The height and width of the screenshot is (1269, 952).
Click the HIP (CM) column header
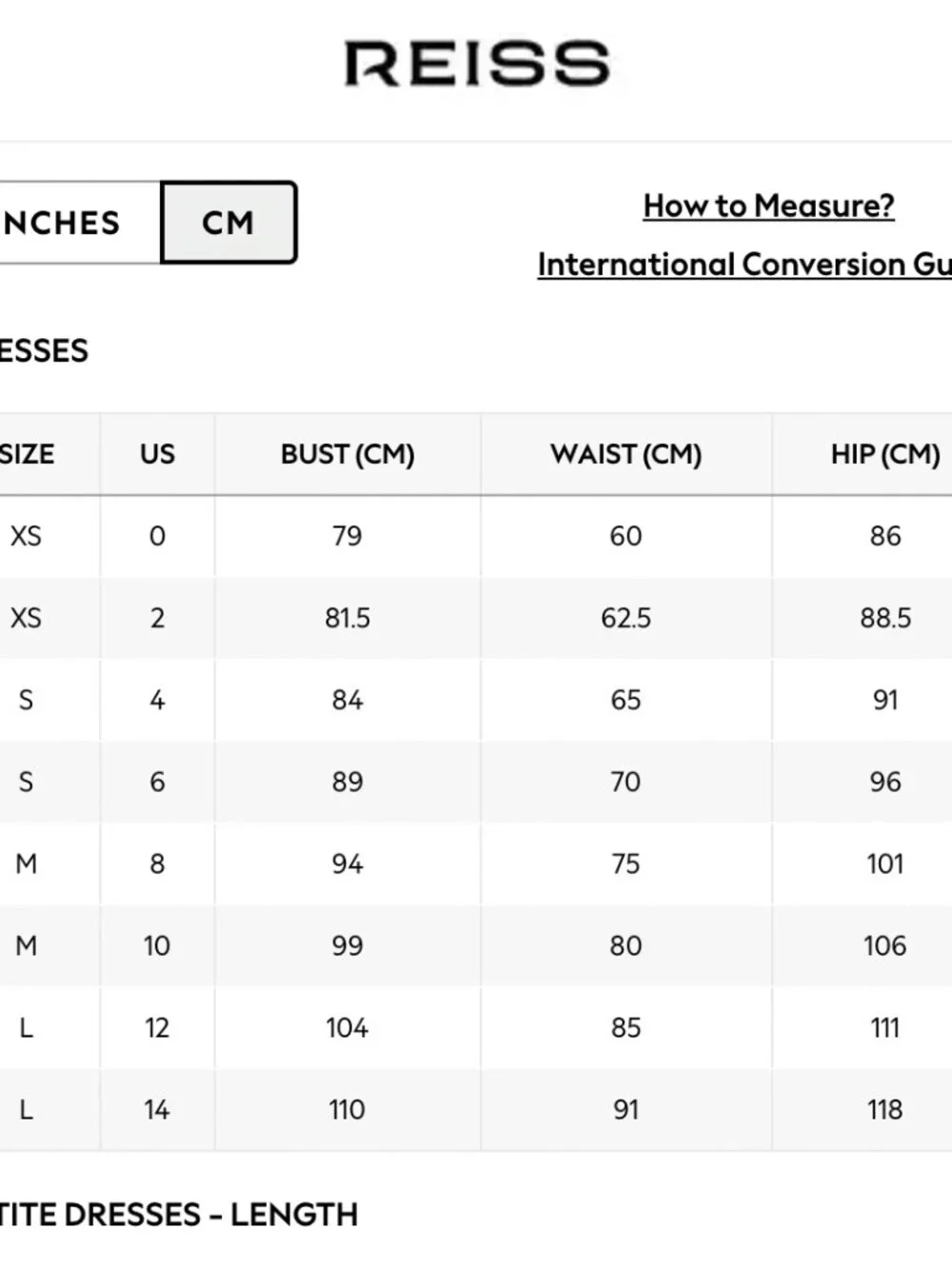click(x=884, y=454)
